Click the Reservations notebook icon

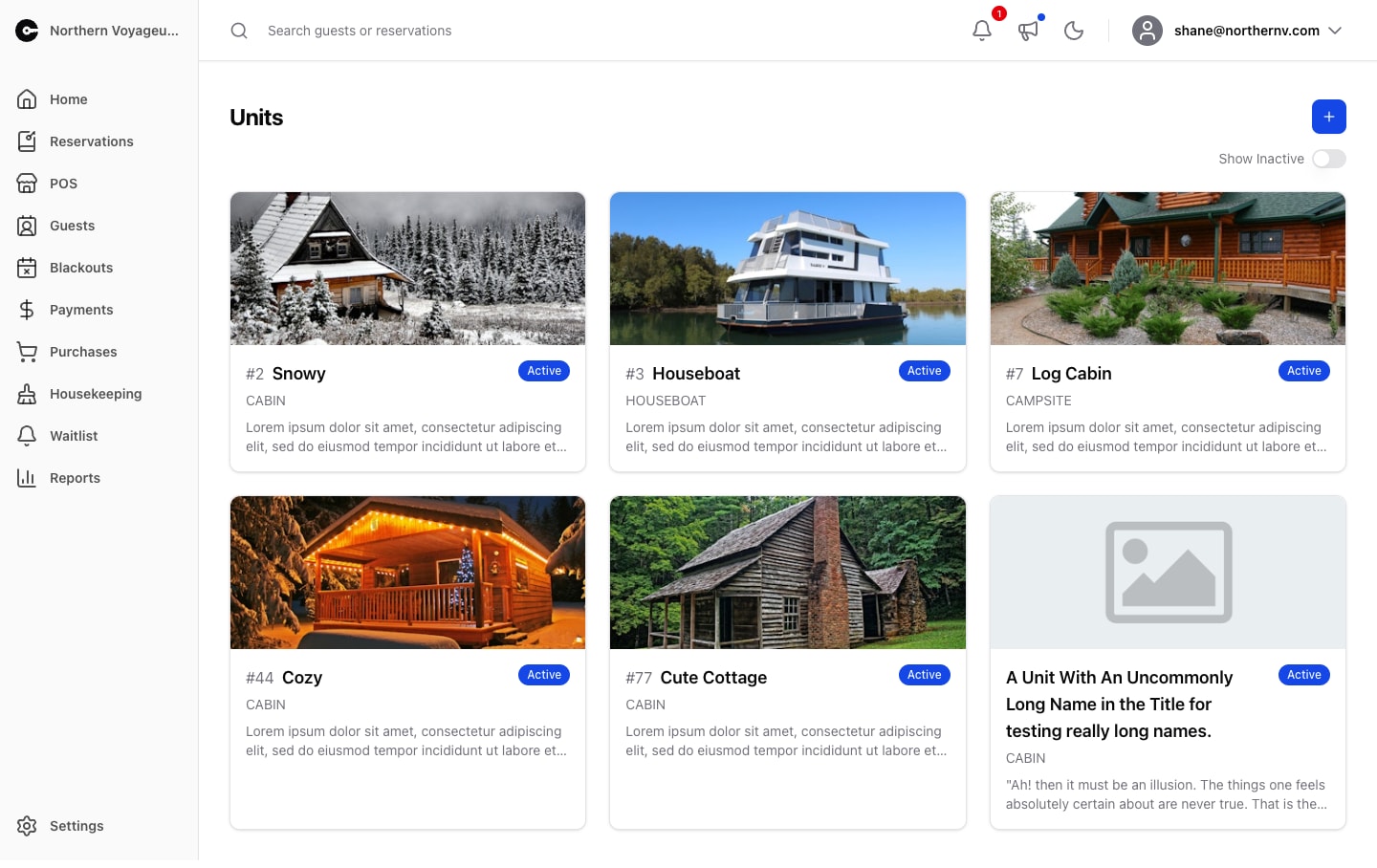(27, 141)
